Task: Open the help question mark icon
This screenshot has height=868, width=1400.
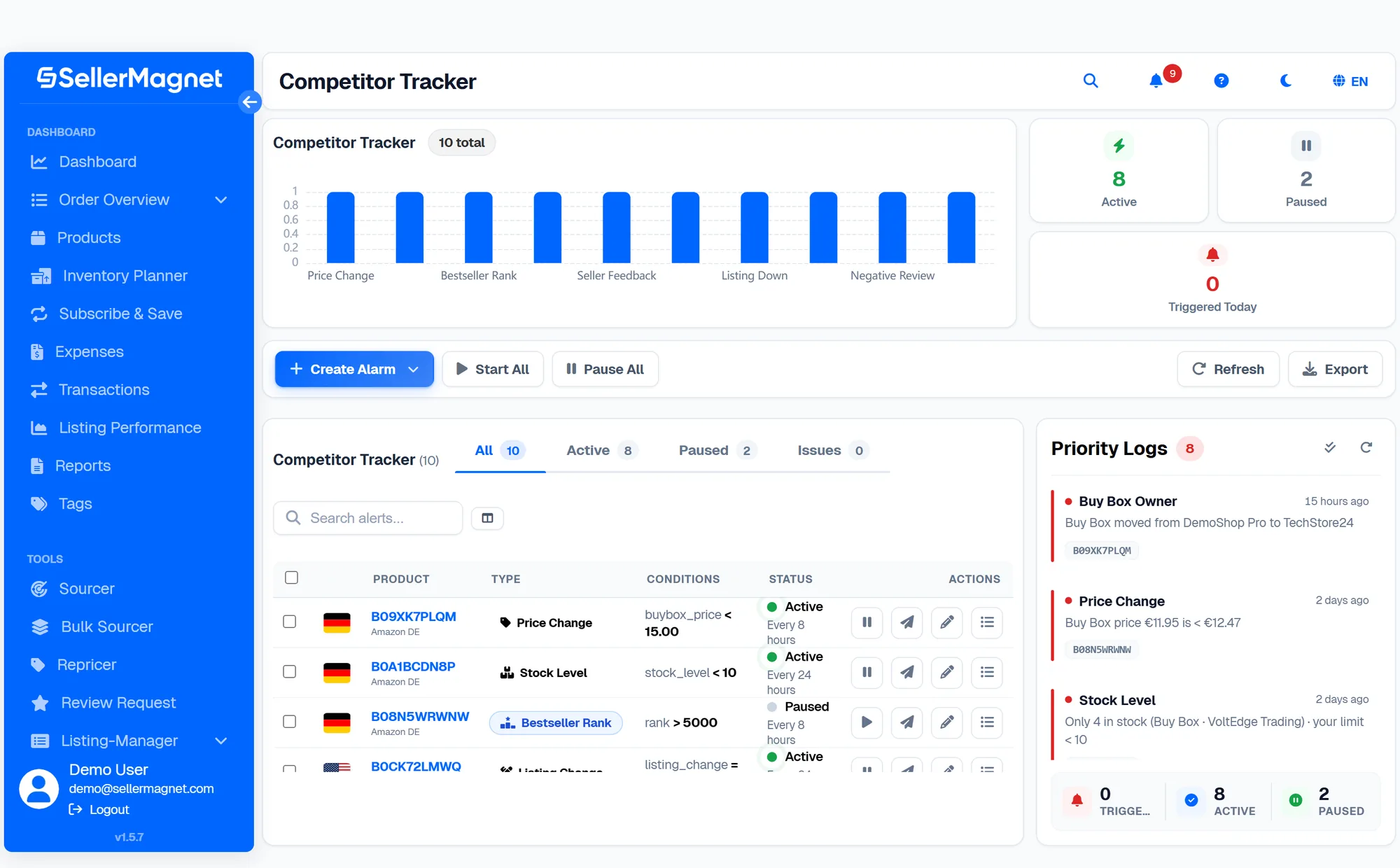Action: [x=1221, y=80]
